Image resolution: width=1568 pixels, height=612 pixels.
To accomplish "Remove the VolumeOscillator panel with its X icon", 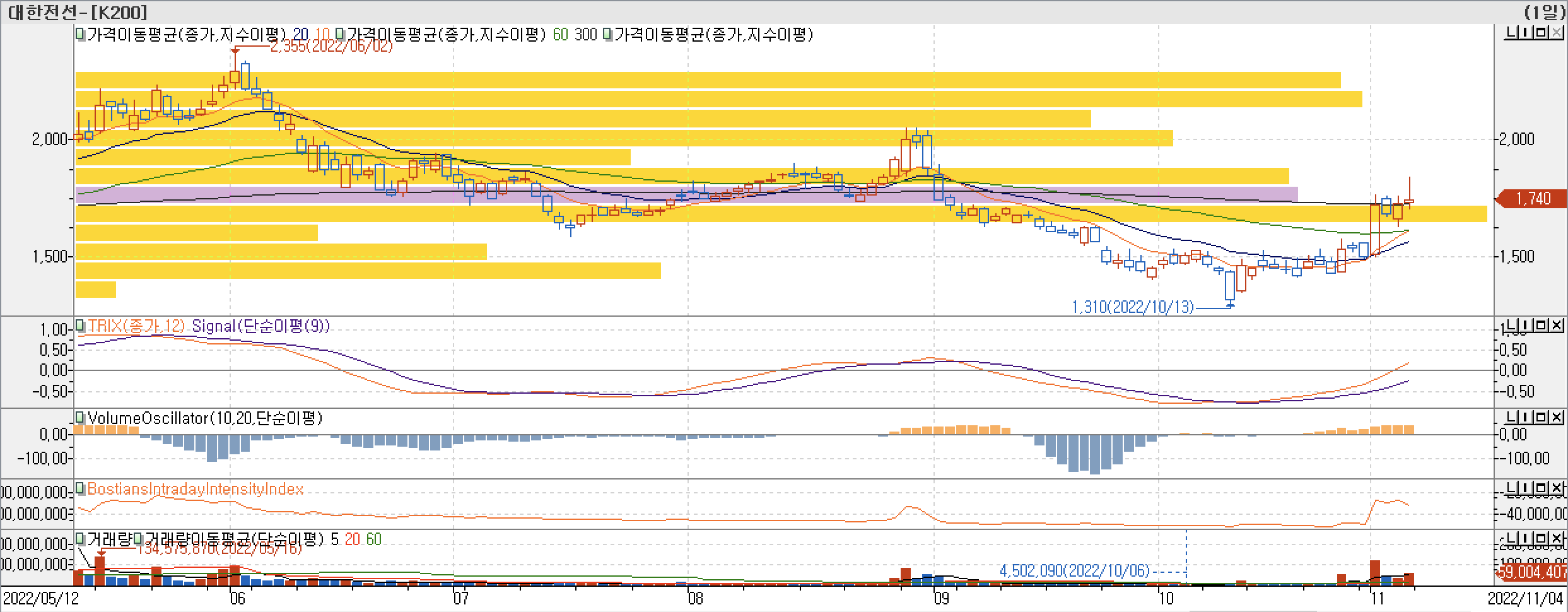I will click(1556, 417).
